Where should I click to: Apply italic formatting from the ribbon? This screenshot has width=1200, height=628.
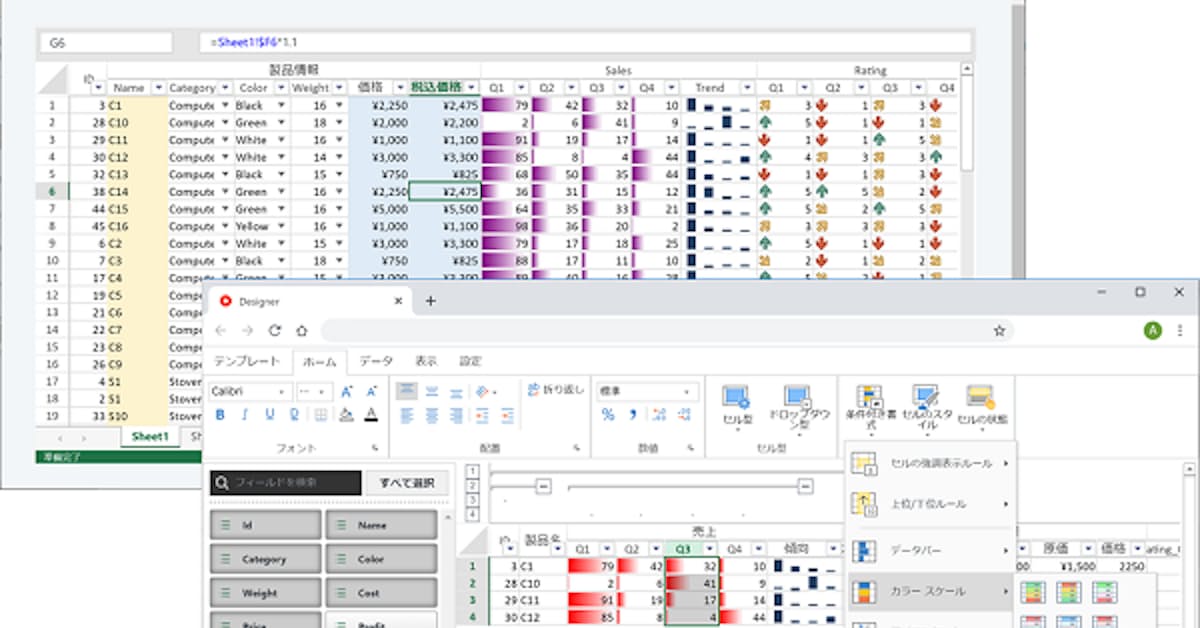tap(246, 414)
